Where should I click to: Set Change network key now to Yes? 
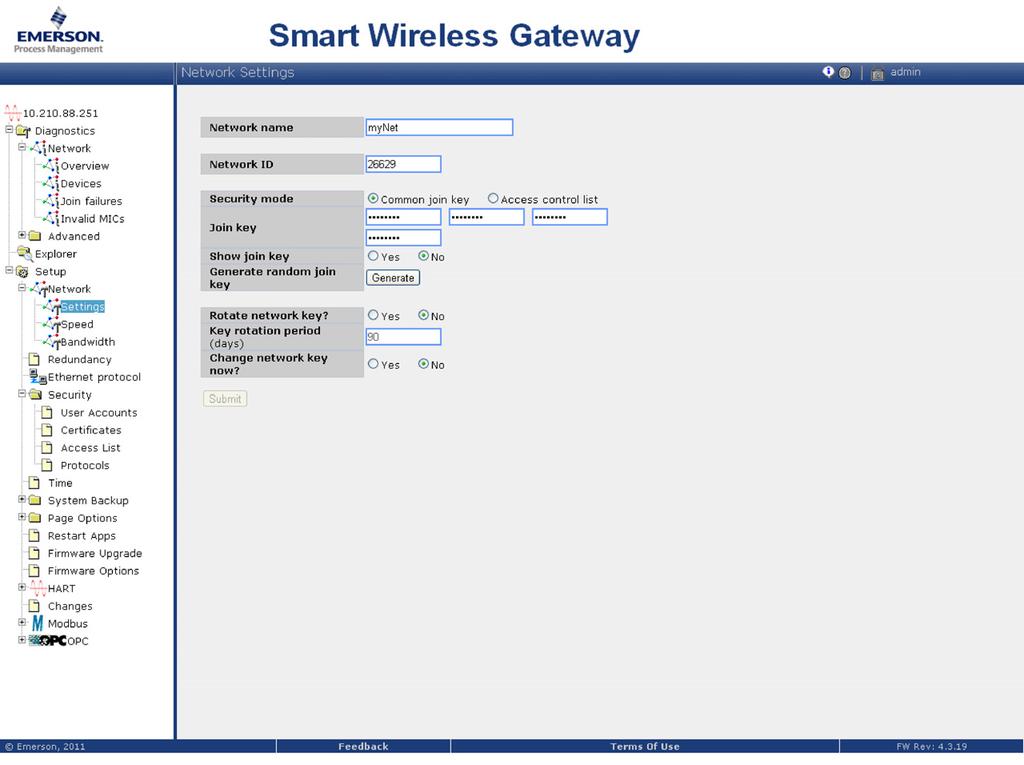pos(373,364)
